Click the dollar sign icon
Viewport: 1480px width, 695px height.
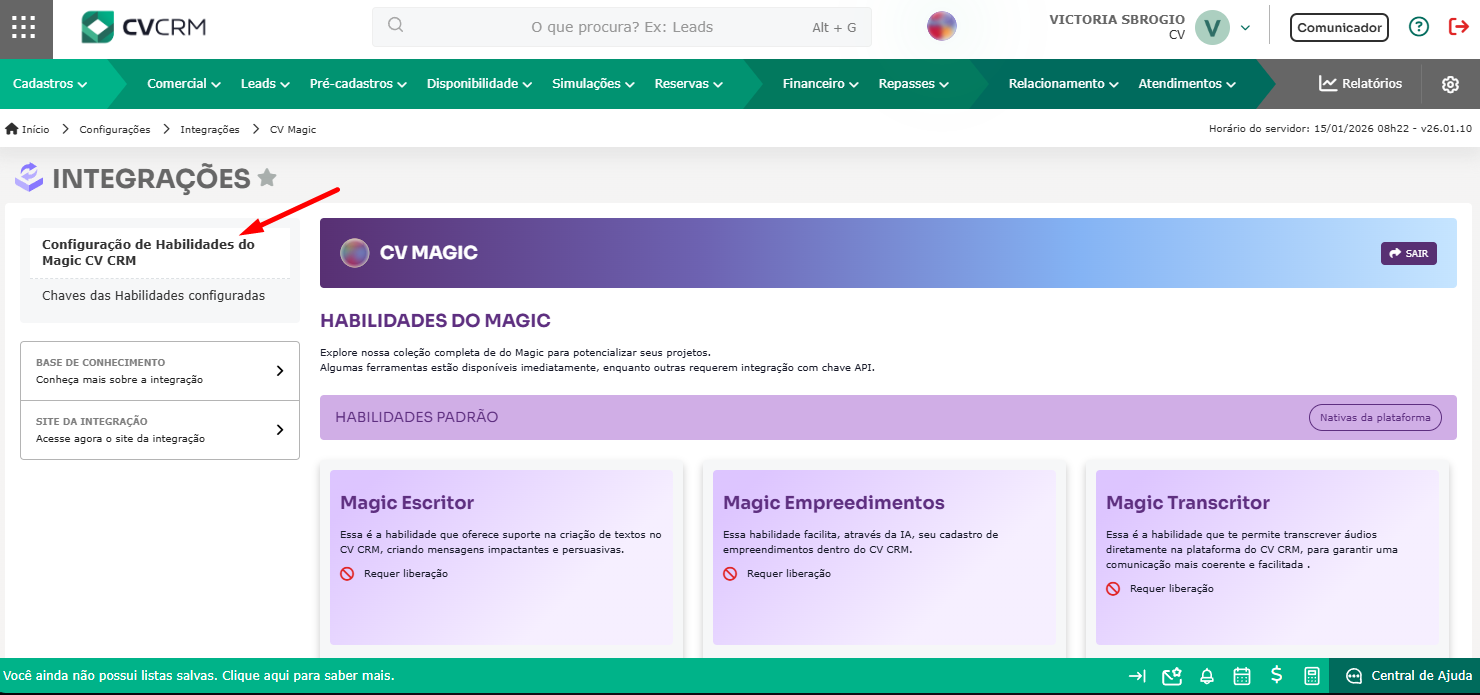point(1276,675)
